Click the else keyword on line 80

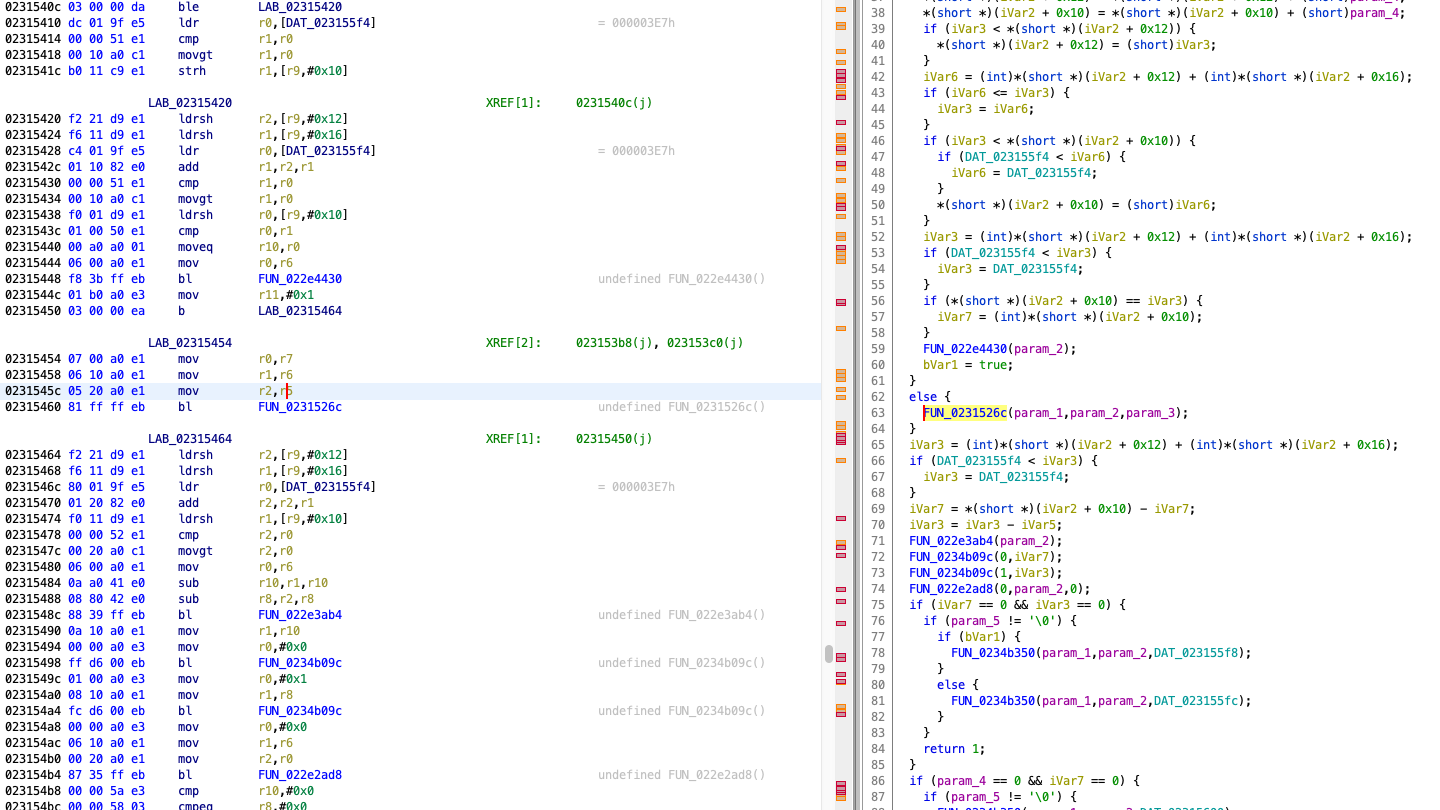(x=951, y=685)
